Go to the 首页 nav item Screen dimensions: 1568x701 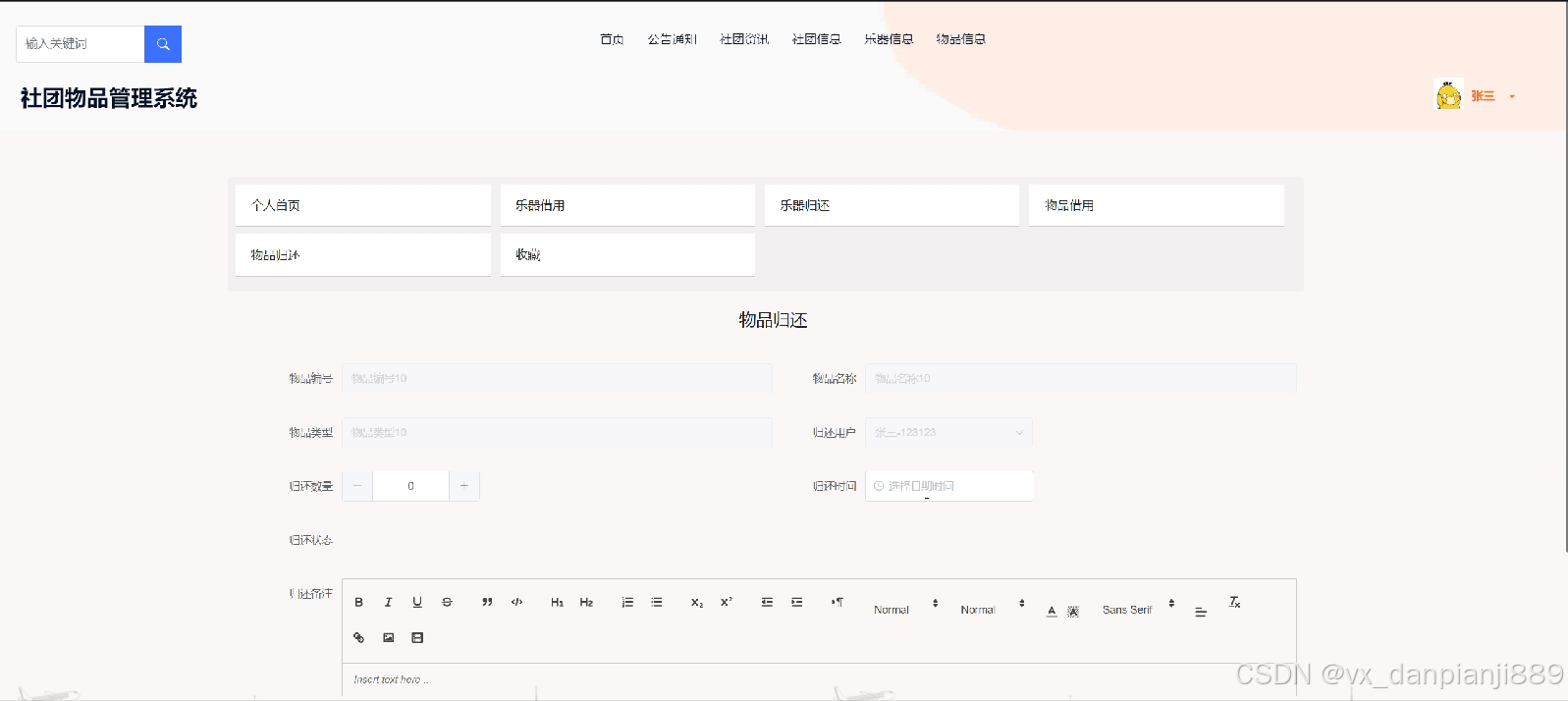pos(612,39)
